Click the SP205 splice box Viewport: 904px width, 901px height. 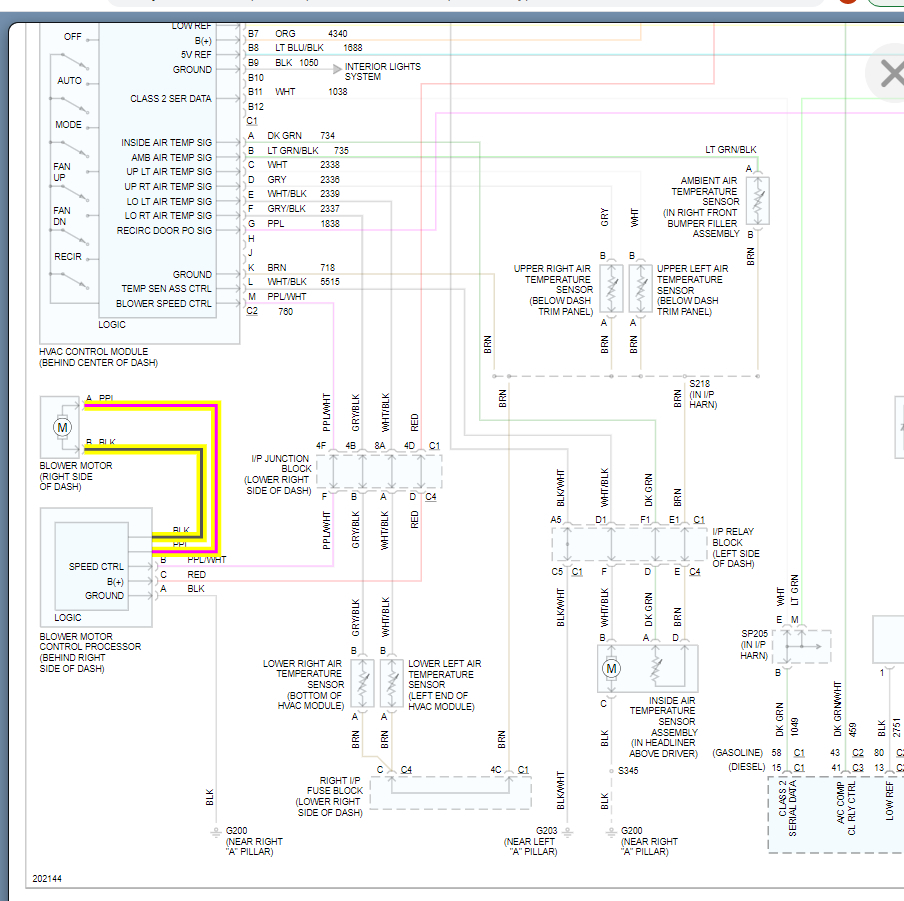(x=803, y=647)
